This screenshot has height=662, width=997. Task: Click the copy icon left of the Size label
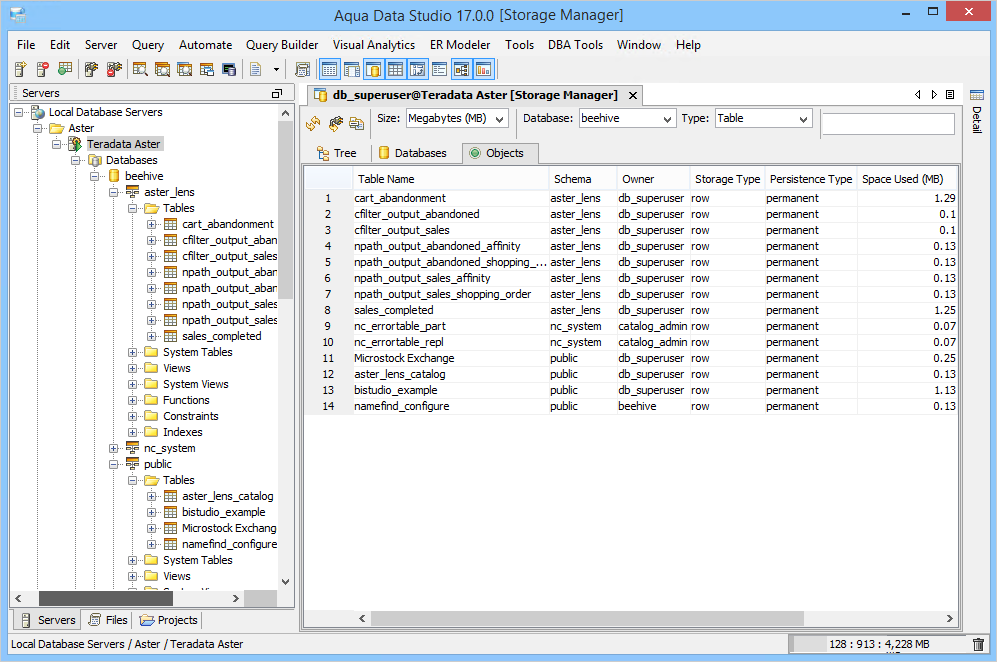[x=356, y=123]
